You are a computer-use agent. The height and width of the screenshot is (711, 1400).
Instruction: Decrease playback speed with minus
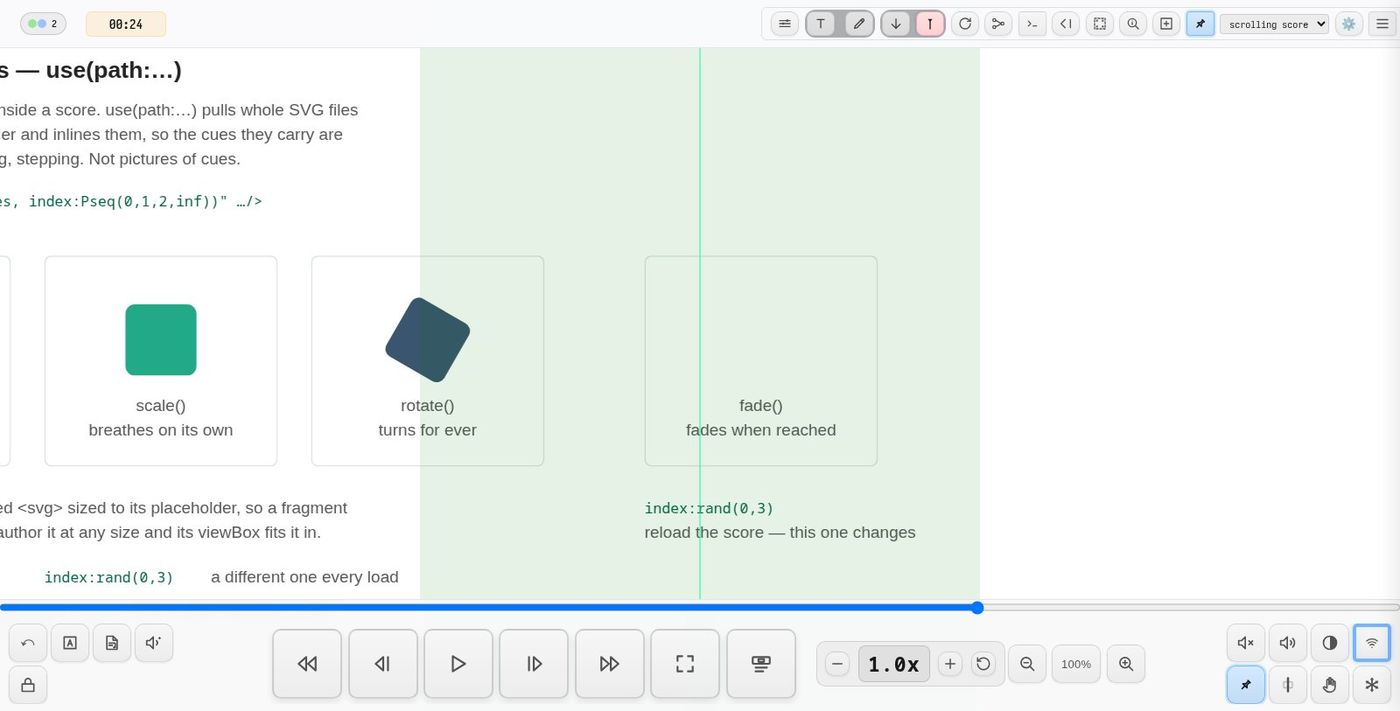838,664
